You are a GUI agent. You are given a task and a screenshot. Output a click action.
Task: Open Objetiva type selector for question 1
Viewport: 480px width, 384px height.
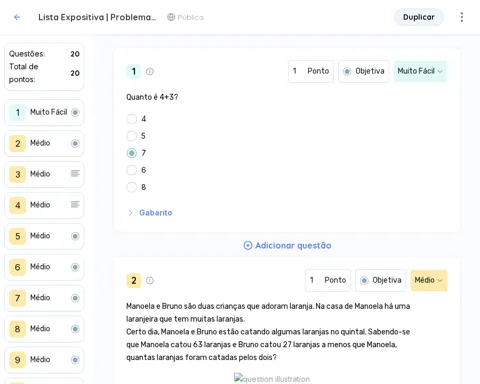(x=364, y=71)
